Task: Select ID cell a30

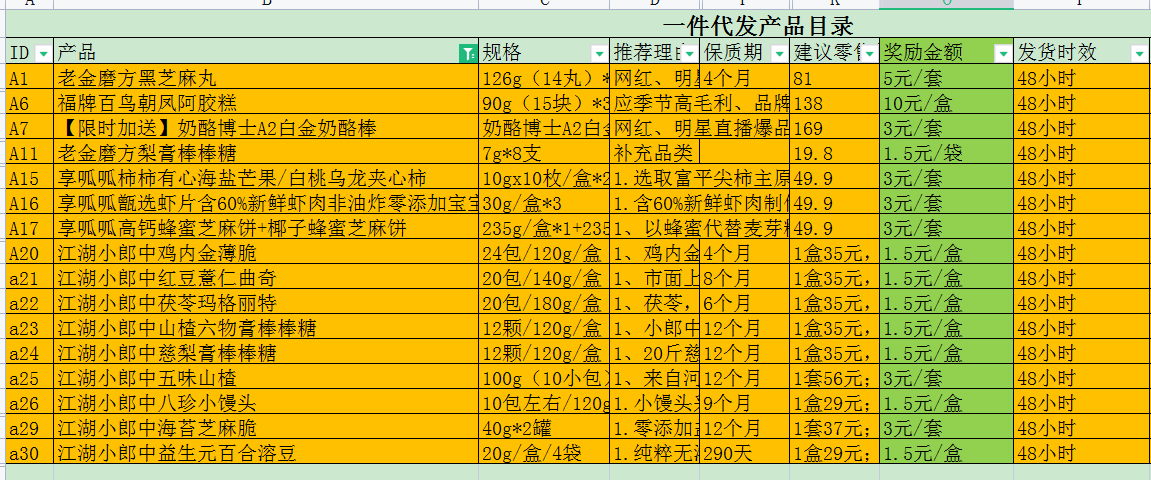Action: tap(30, 453)
